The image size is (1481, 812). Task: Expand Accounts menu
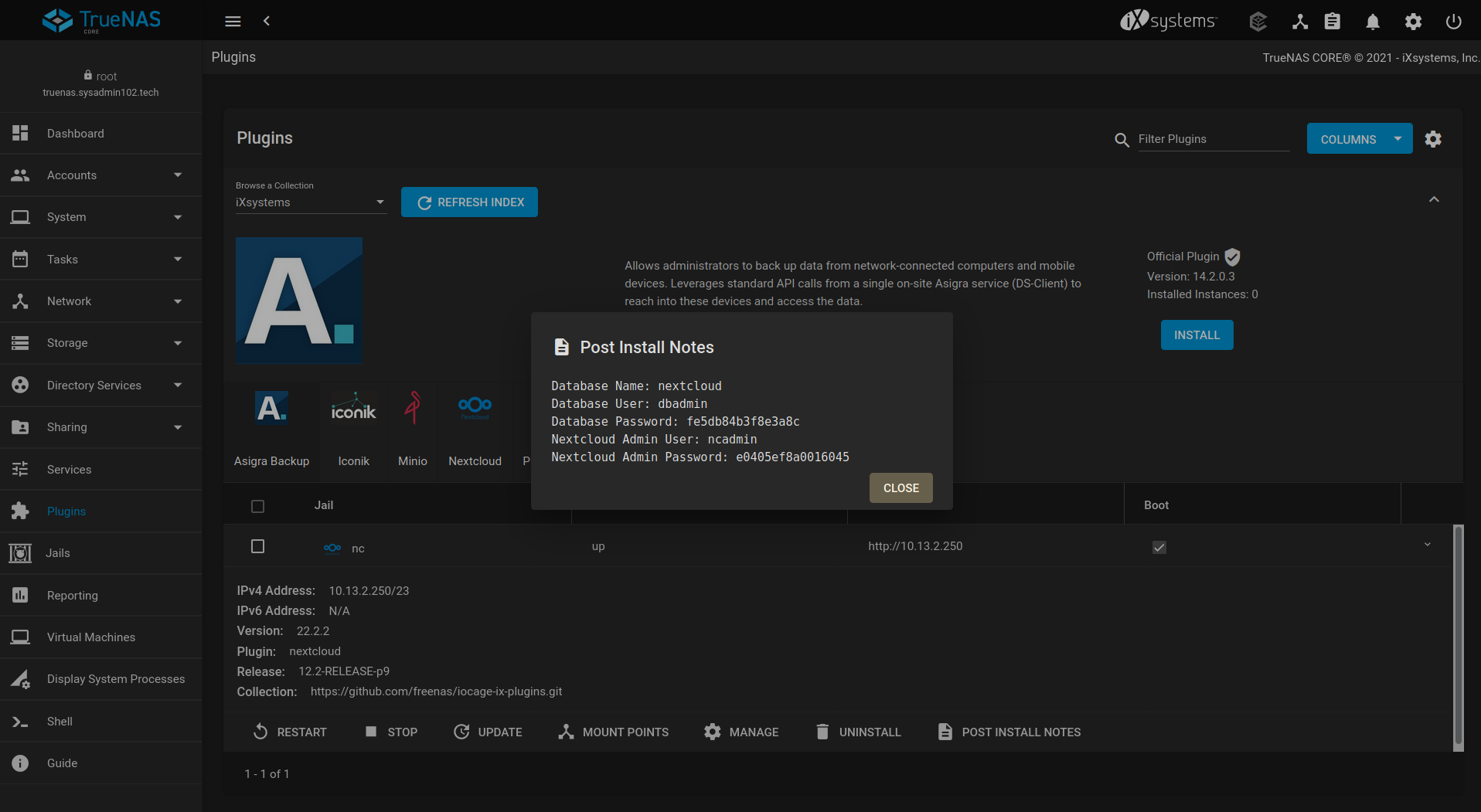[x=101, y=175]
